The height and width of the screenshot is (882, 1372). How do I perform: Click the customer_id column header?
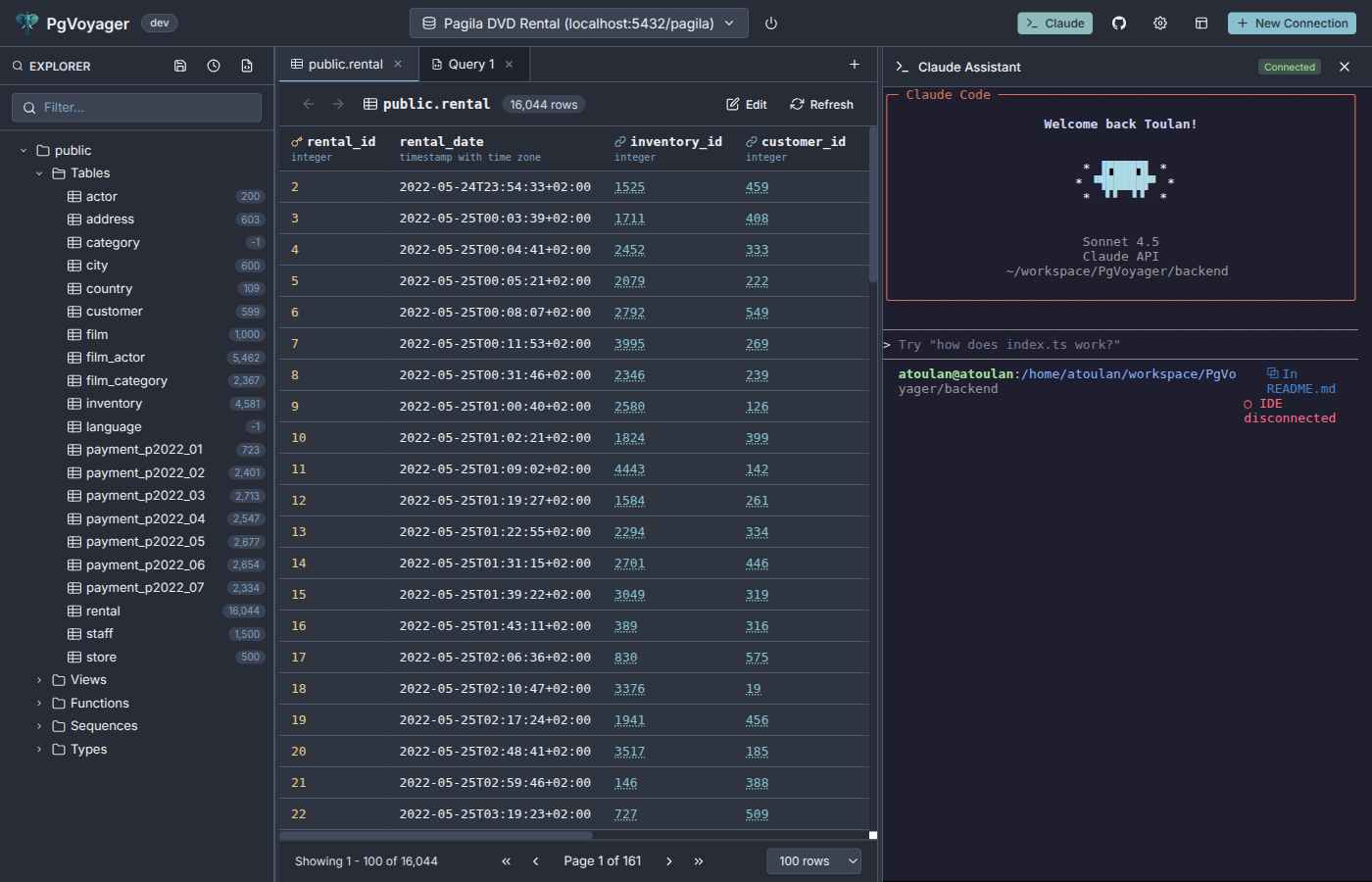pyautogui.click(x=796, y=148)
